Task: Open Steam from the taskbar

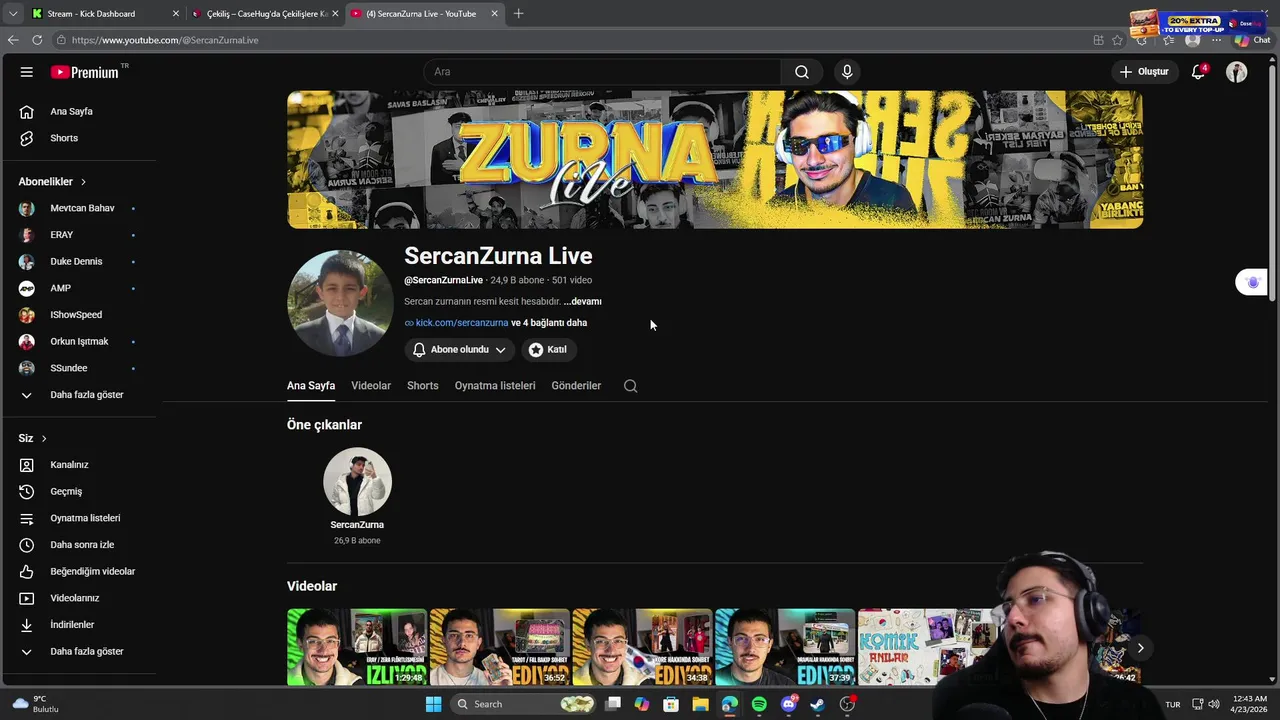Action: pyautogui.click(x=817, y=704)
